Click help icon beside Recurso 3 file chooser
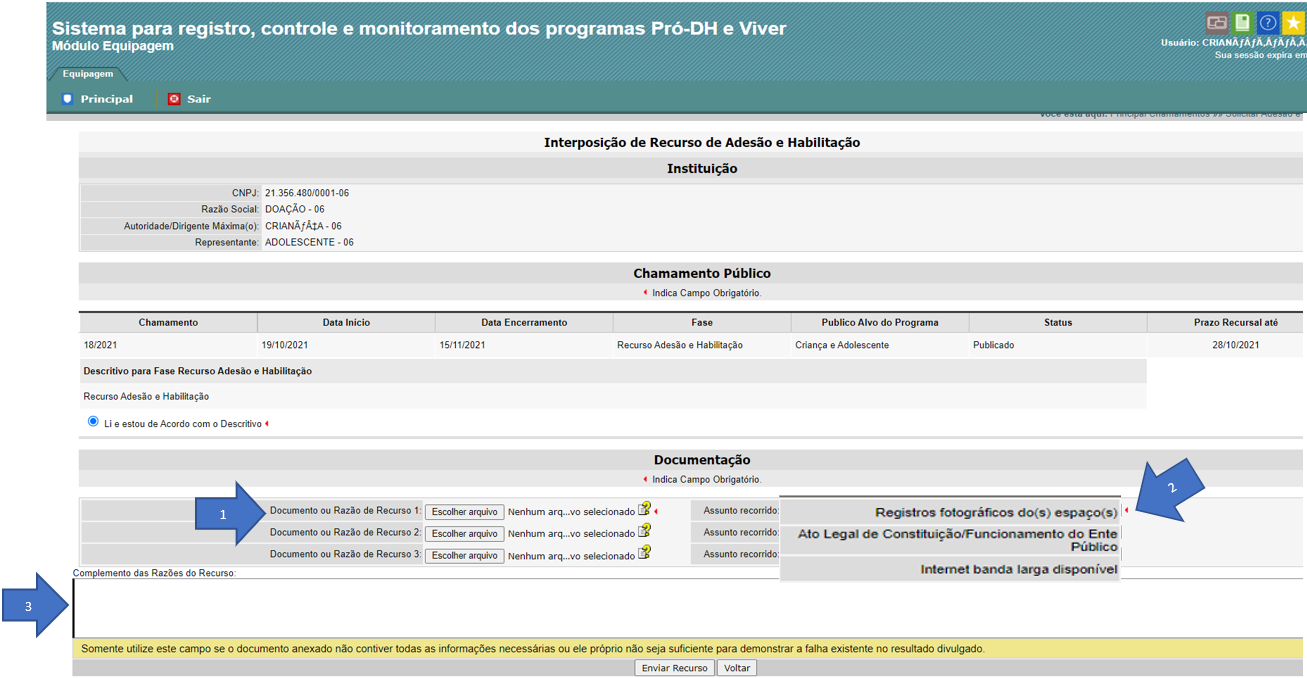 (645, 553)
